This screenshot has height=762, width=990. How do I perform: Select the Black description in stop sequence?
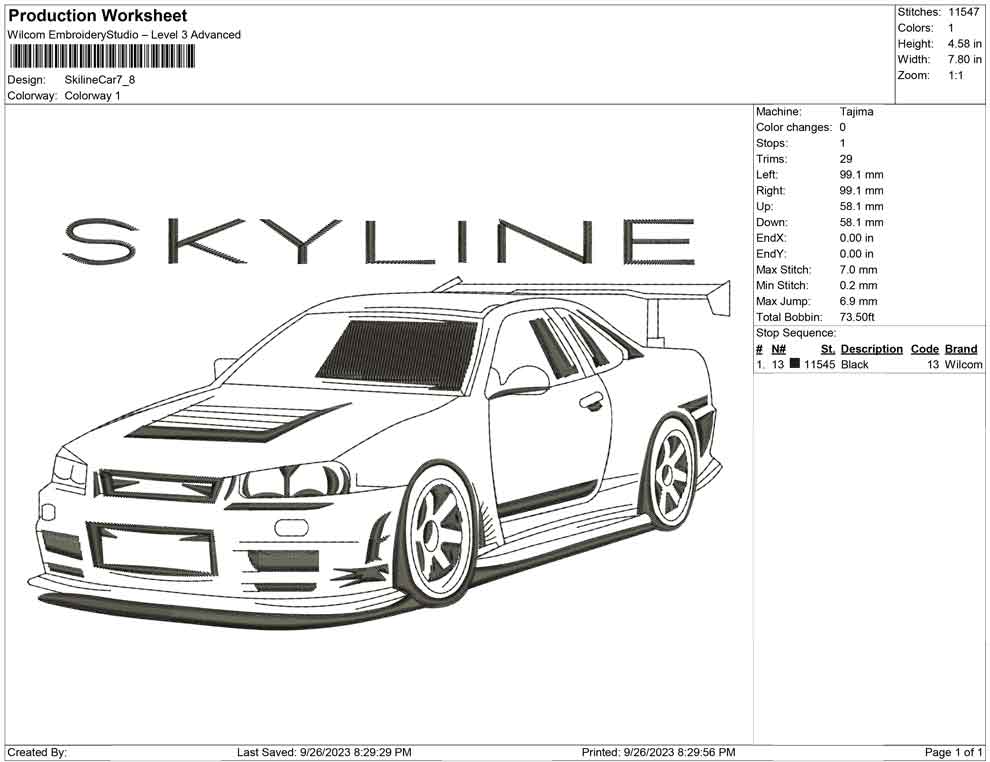tap(854, 364)
